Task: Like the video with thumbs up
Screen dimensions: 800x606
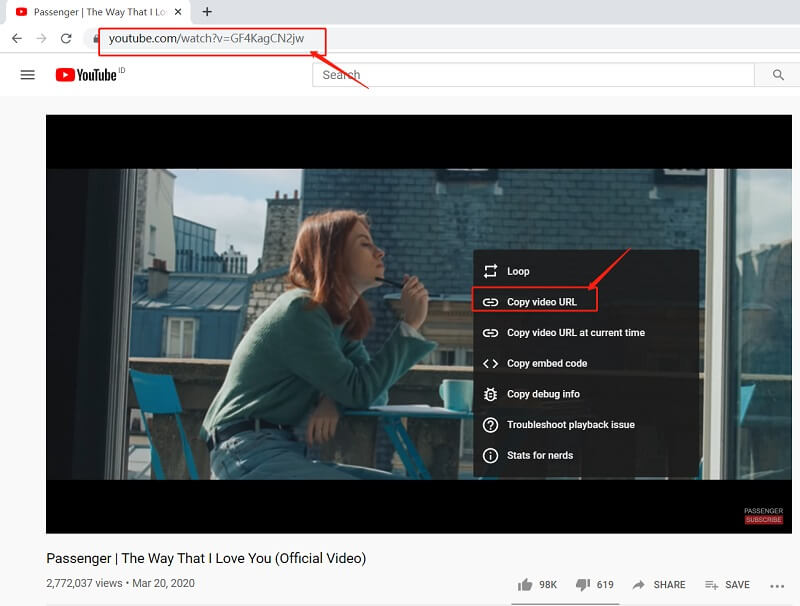Action: (x=537, y=585)
